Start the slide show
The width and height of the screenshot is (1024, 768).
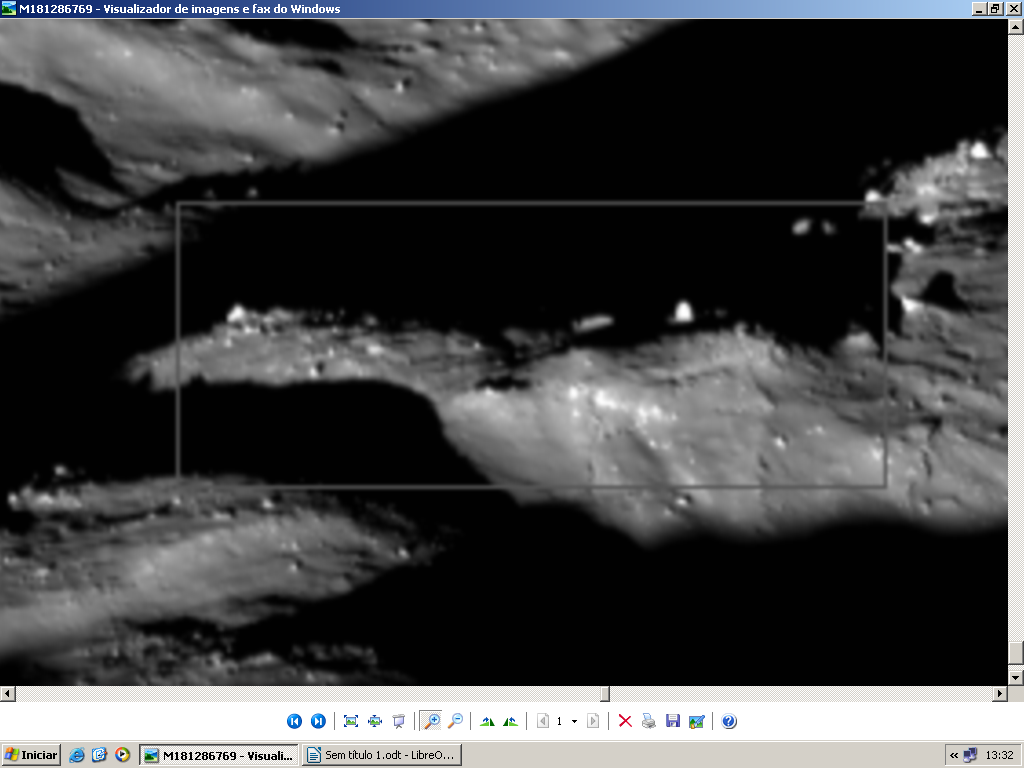tap(399, 721)
